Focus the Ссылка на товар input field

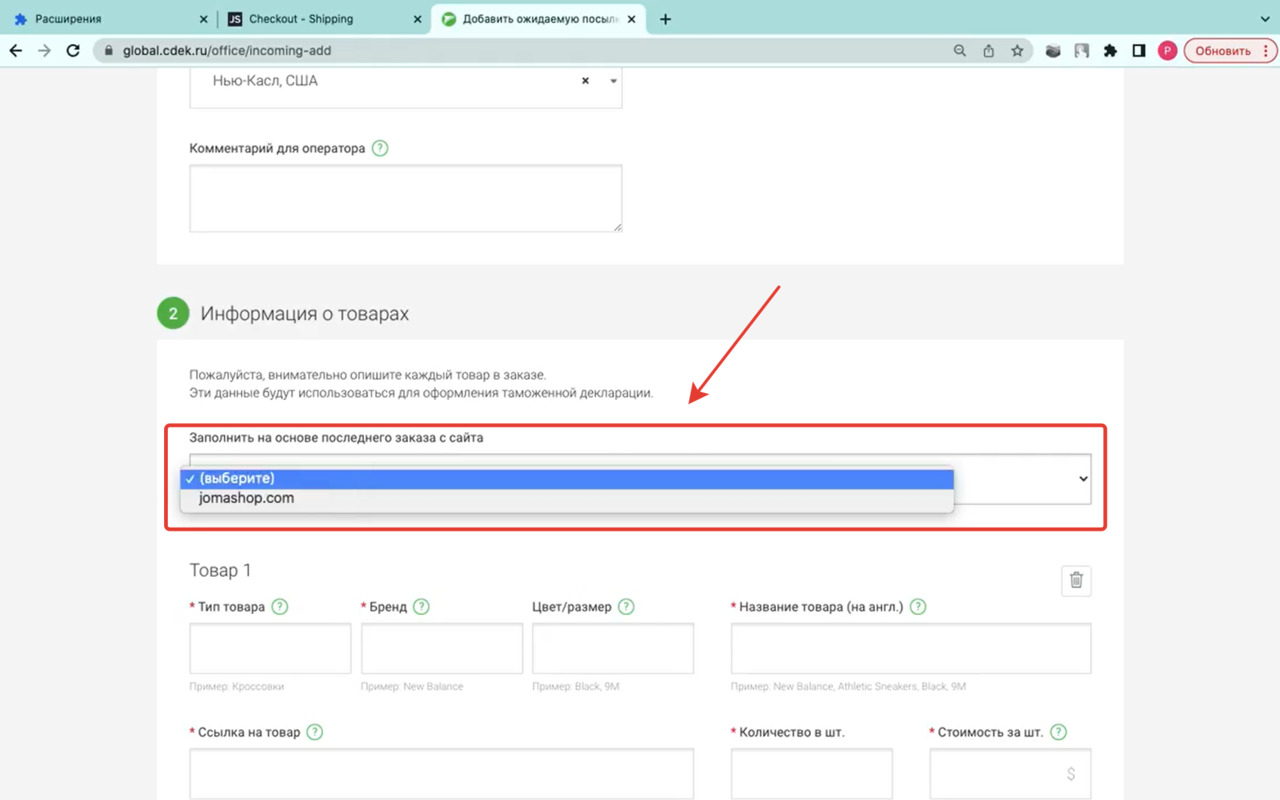click(442, 774)
